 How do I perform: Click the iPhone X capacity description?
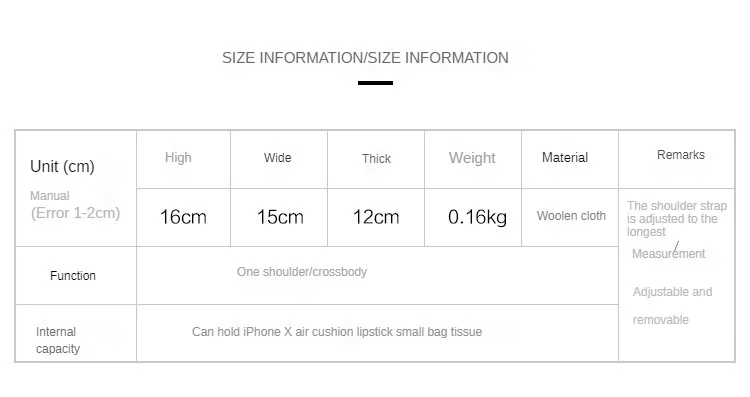[337, 331]
